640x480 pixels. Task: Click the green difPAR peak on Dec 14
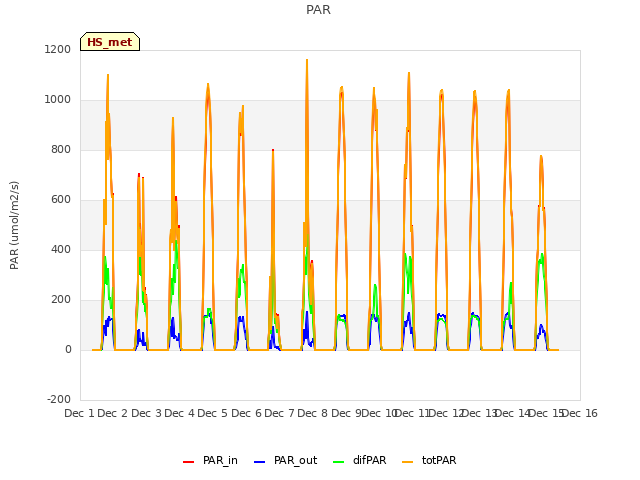tap(542, 254)
